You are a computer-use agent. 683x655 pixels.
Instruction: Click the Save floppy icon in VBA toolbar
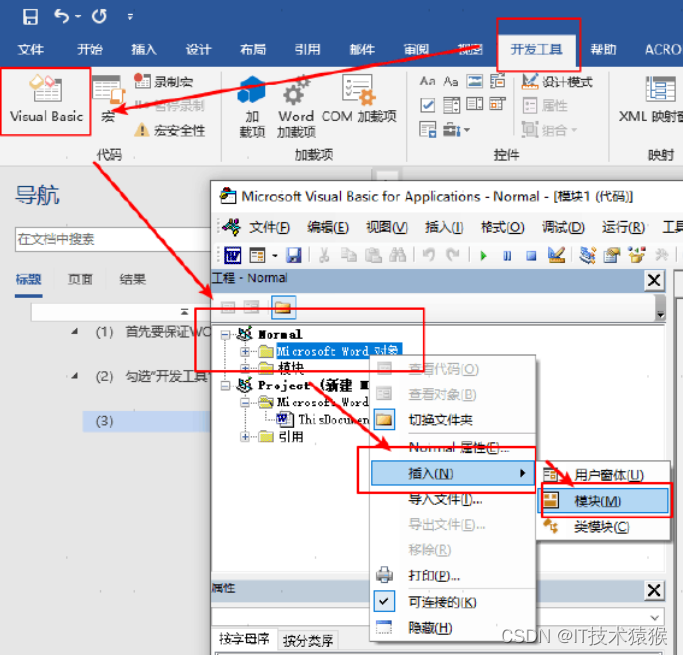(x=294, y=255)
